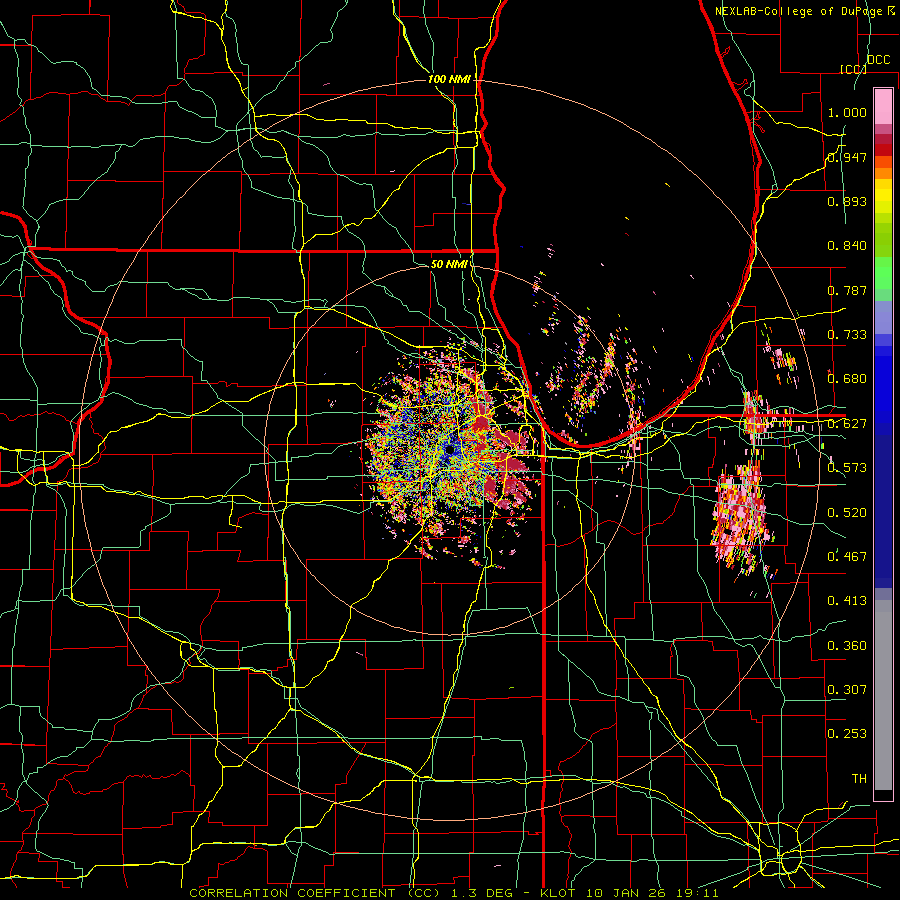Click the KLOT station identifier in footer
The height and width of the screenshot is (900, 900).
coord(557,893)
